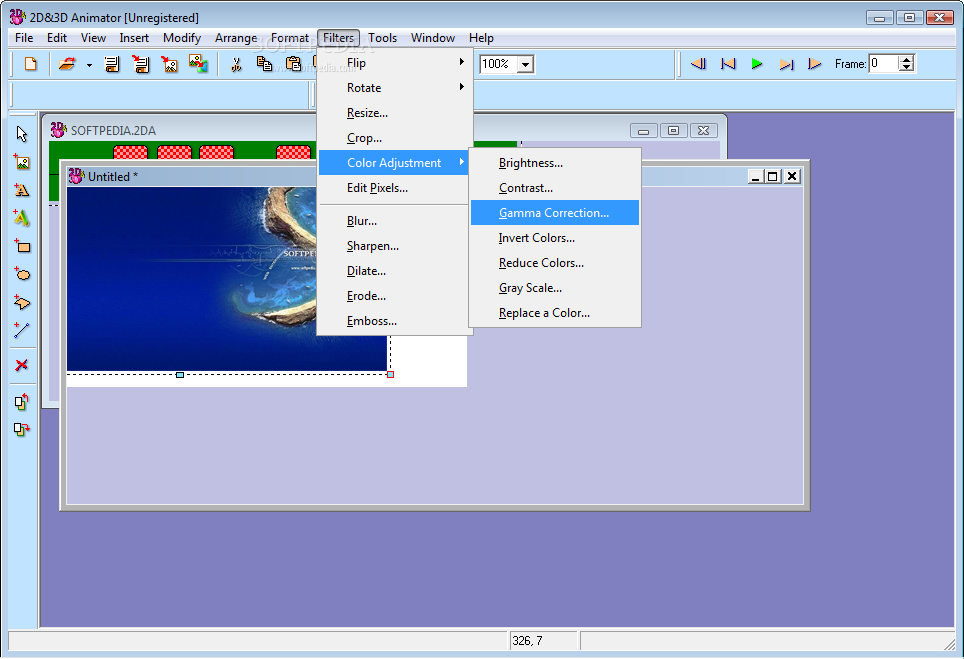
Task: Click the red X delete tool
Action: 22,365
